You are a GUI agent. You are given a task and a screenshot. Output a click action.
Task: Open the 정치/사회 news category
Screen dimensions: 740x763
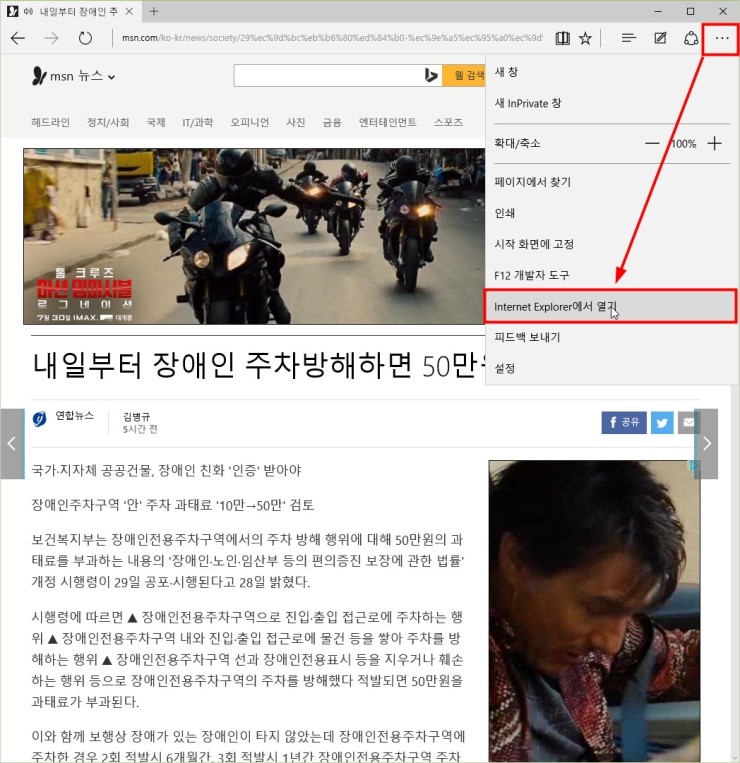108,122
